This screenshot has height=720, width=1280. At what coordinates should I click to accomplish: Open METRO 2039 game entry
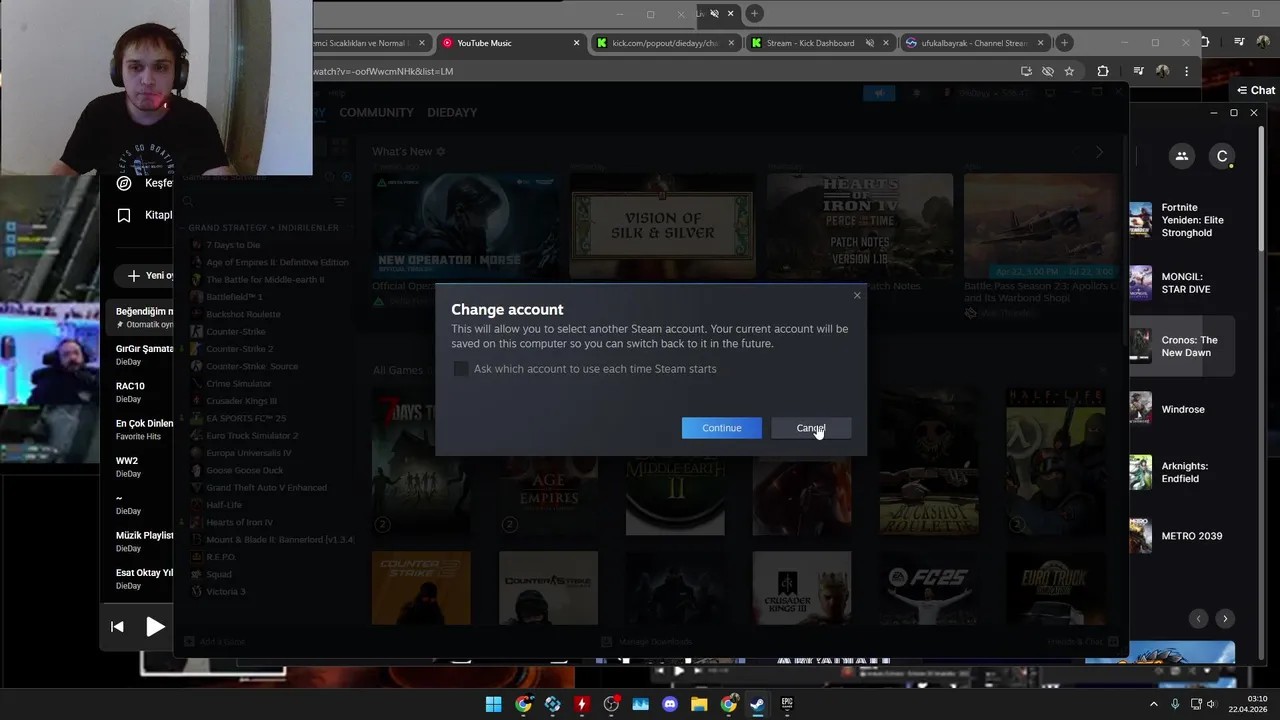coord(1182,536)
